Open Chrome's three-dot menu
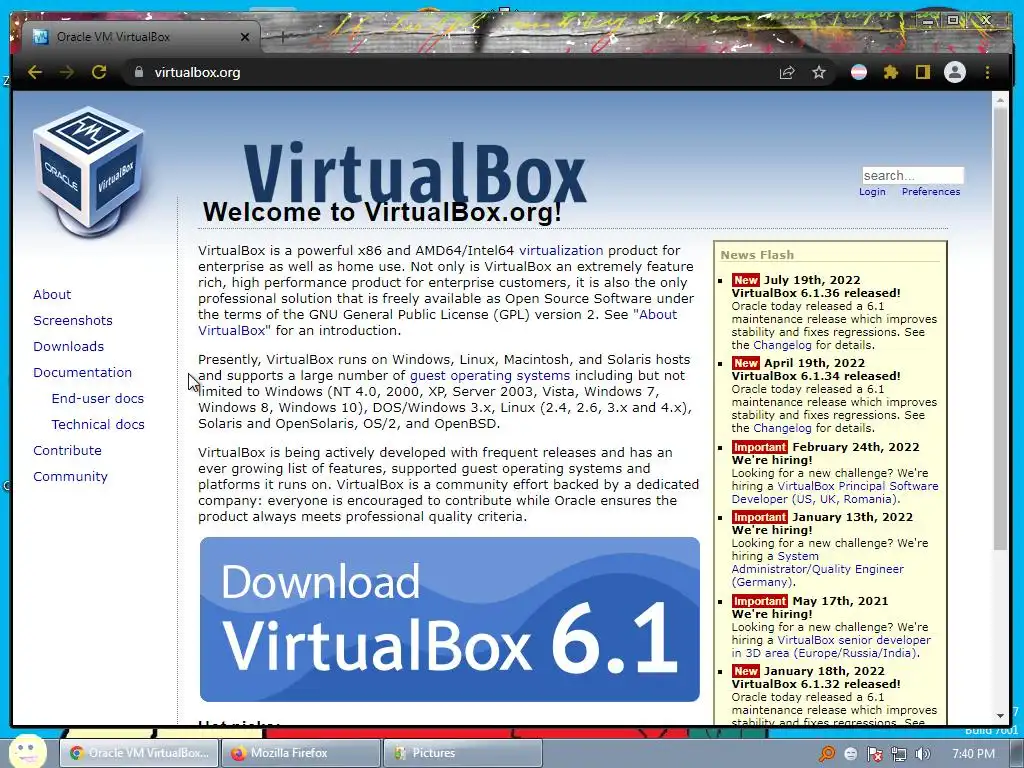 pos(987,72)
